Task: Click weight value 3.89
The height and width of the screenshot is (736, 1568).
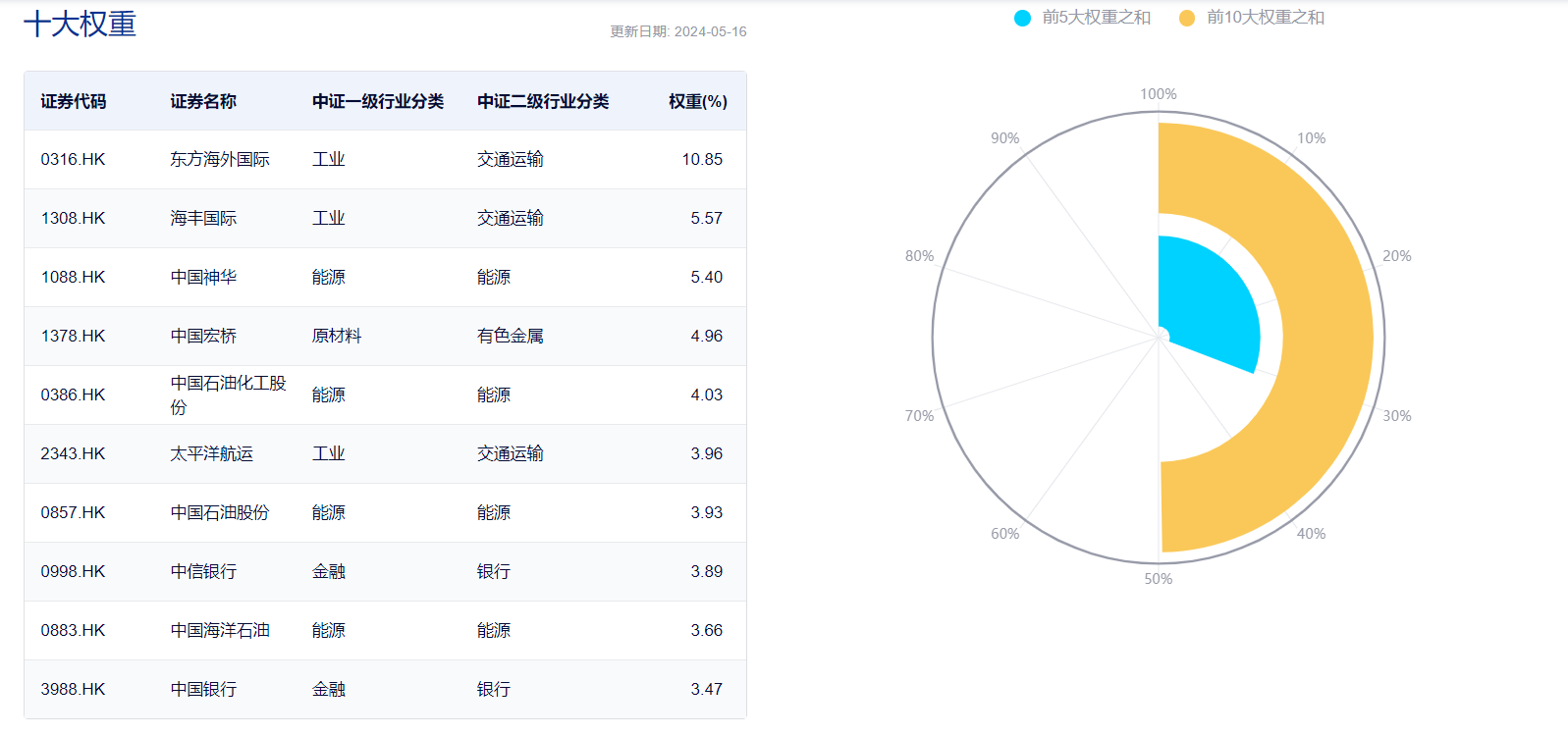Action: [706, 571]
